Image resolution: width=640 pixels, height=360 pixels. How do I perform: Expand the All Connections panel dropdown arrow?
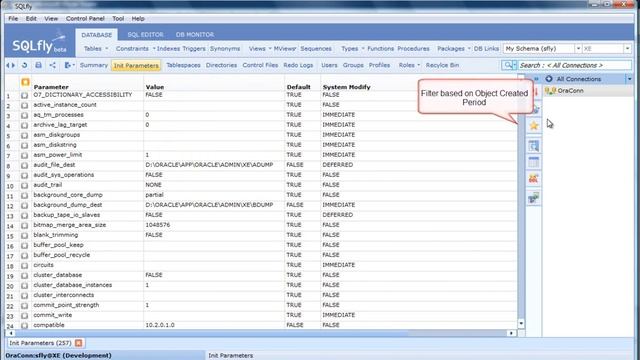(x=629, y=79)
